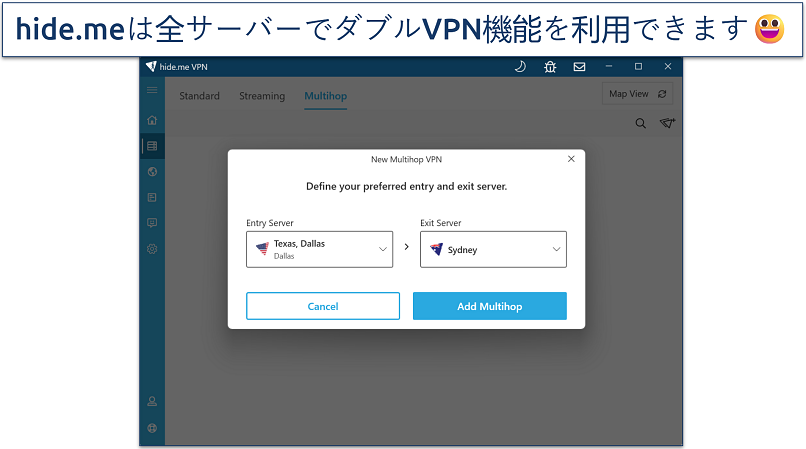Open the Exit Server Sydney dropdown
The width and height of the screenshot is (806, 449).
pos(493,250)
